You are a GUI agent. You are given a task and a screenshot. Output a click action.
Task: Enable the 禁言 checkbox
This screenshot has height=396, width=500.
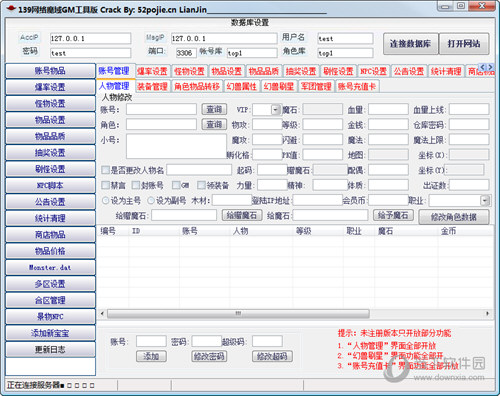pos(105,185)
